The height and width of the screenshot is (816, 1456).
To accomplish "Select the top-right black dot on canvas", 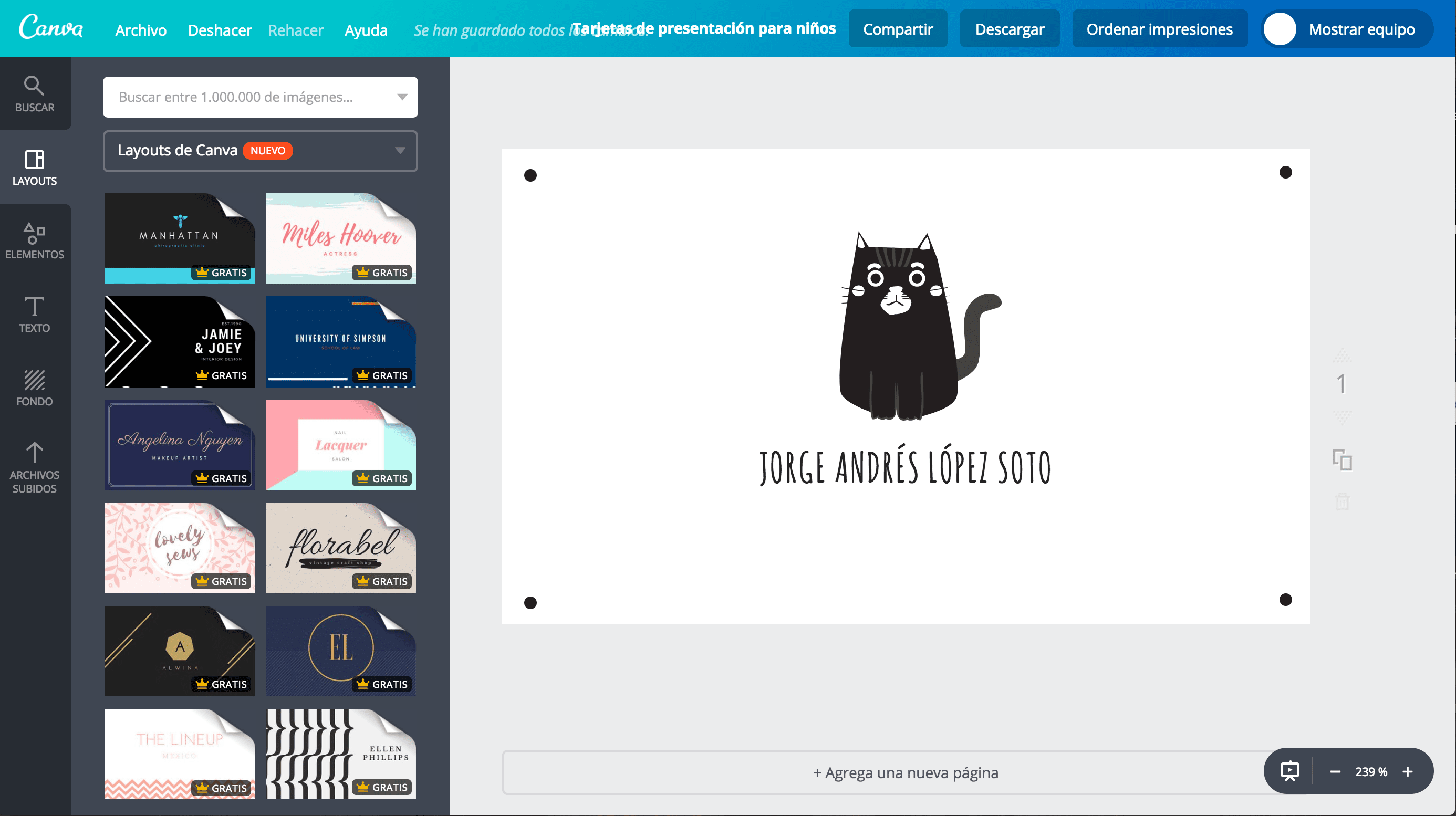I will pos(1285,172).
